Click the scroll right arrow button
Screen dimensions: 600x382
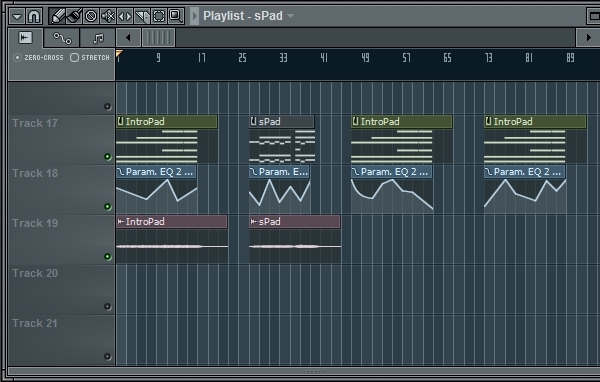coord(588,38)
